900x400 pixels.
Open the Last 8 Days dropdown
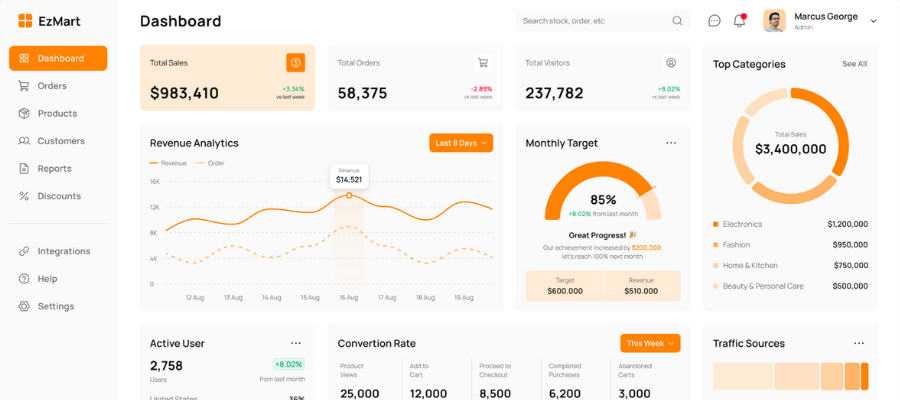[x=461, y=143]
